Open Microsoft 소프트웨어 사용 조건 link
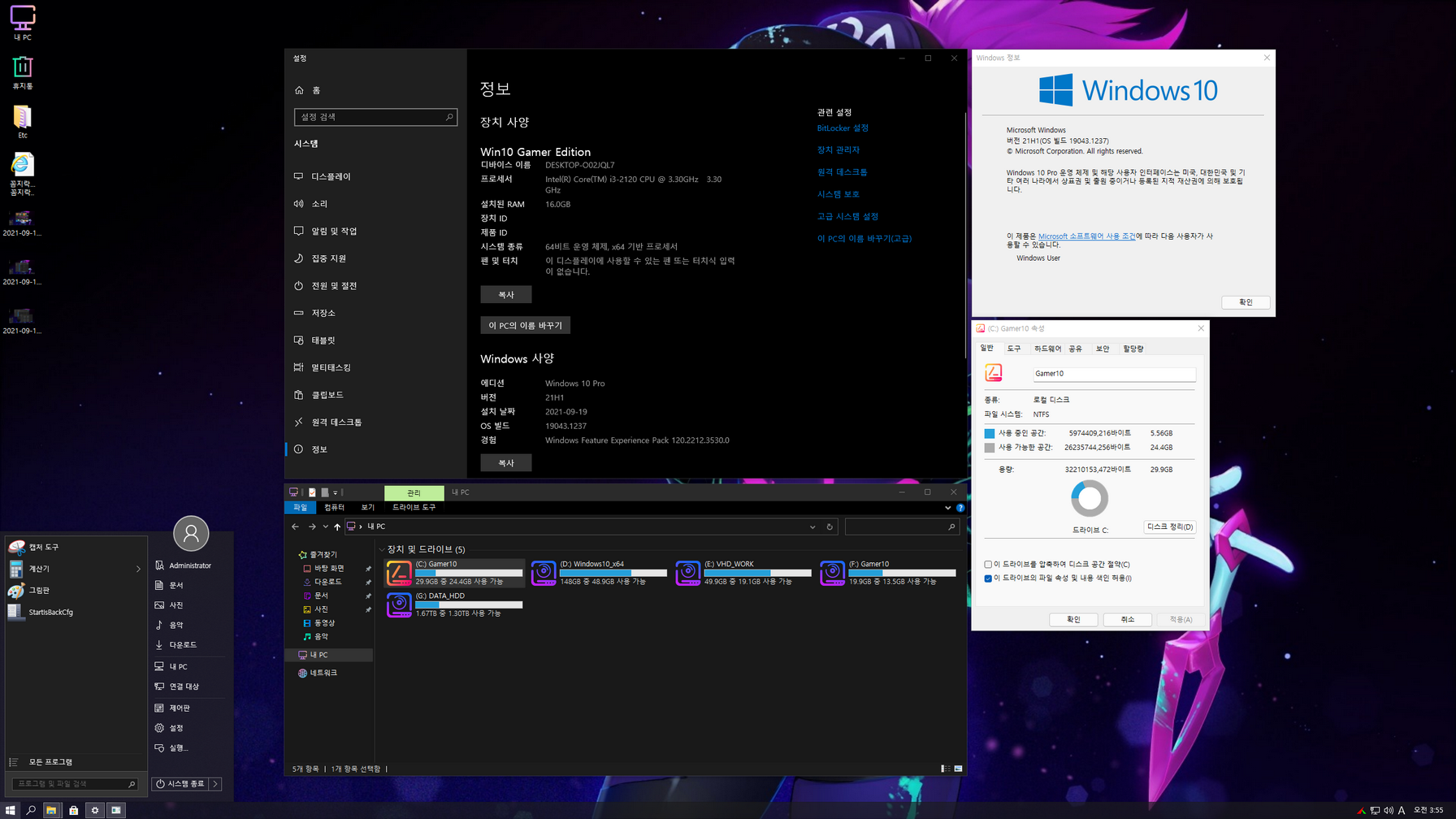 pyautogui.click(x=1086, y=236)
